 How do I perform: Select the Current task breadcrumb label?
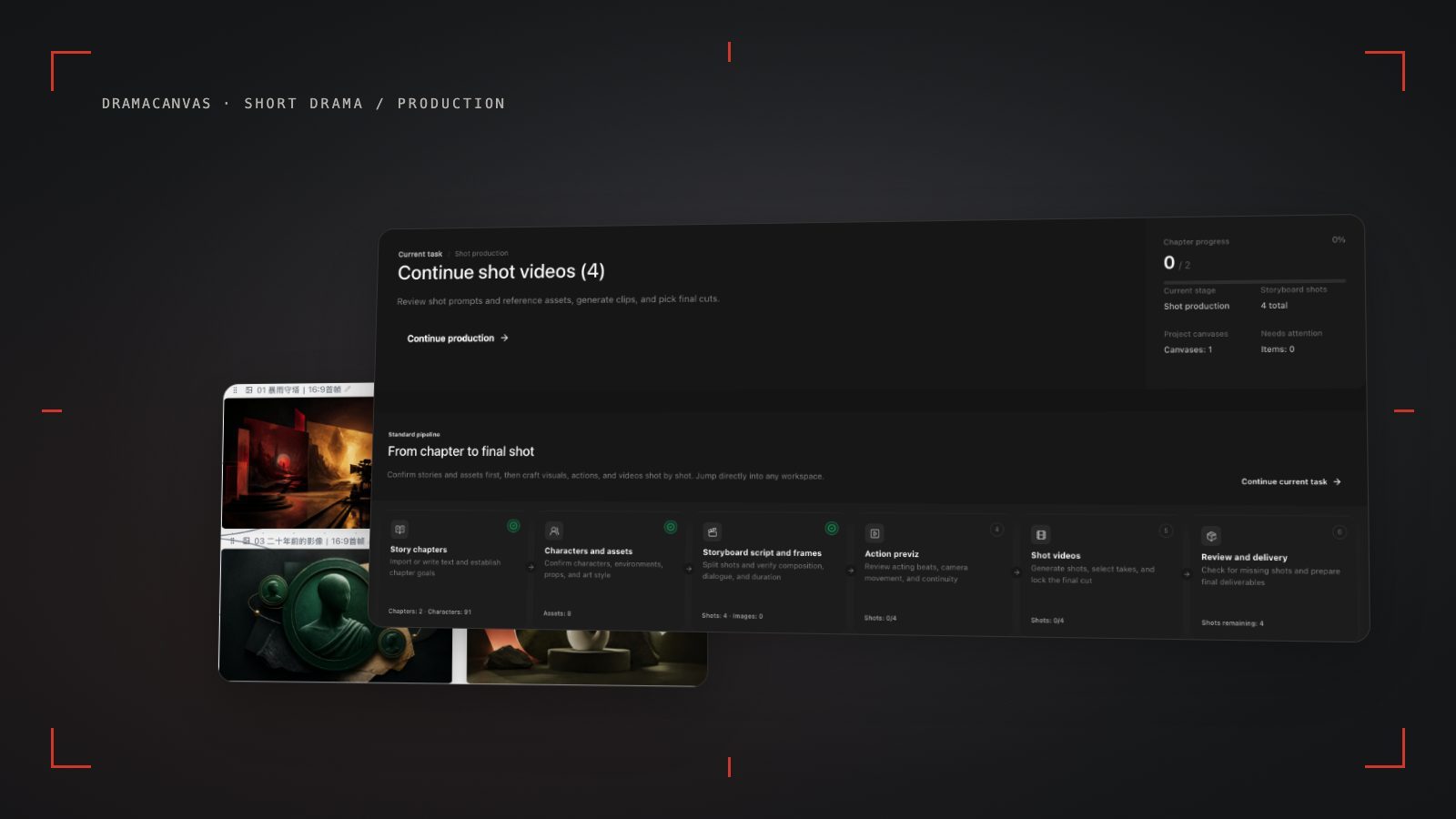click(x=420, y=255)
